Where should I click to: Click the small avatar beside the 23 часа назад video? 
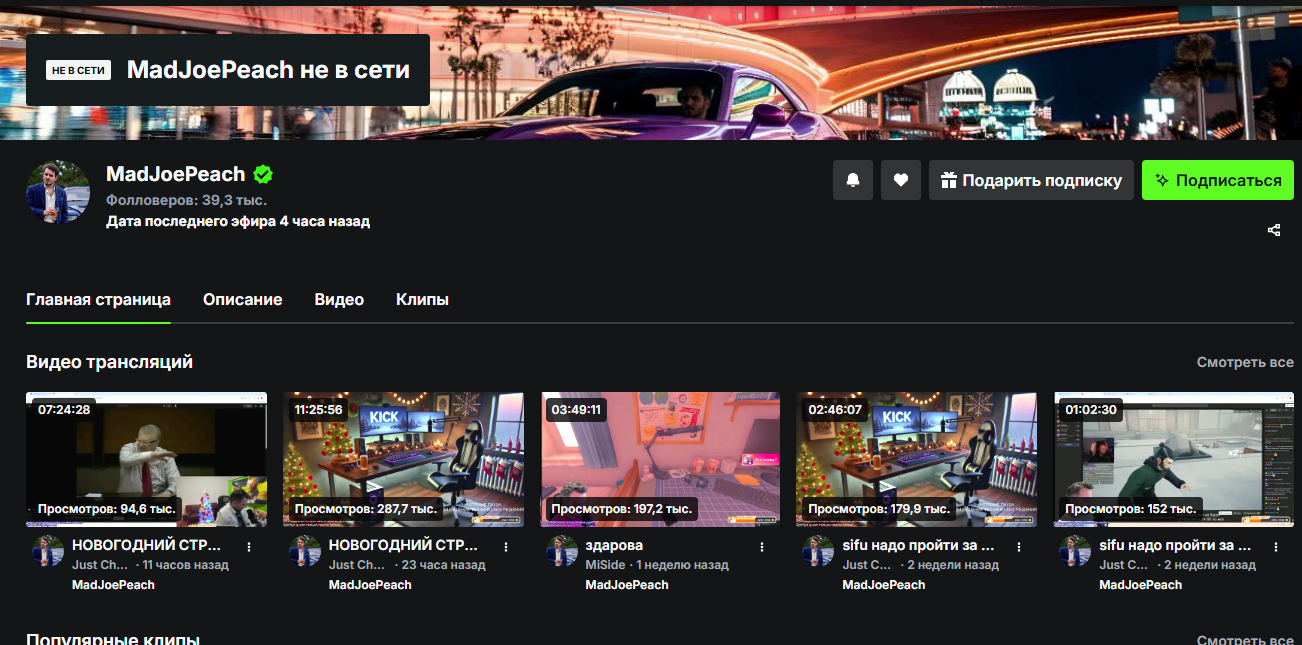[305, 551]
